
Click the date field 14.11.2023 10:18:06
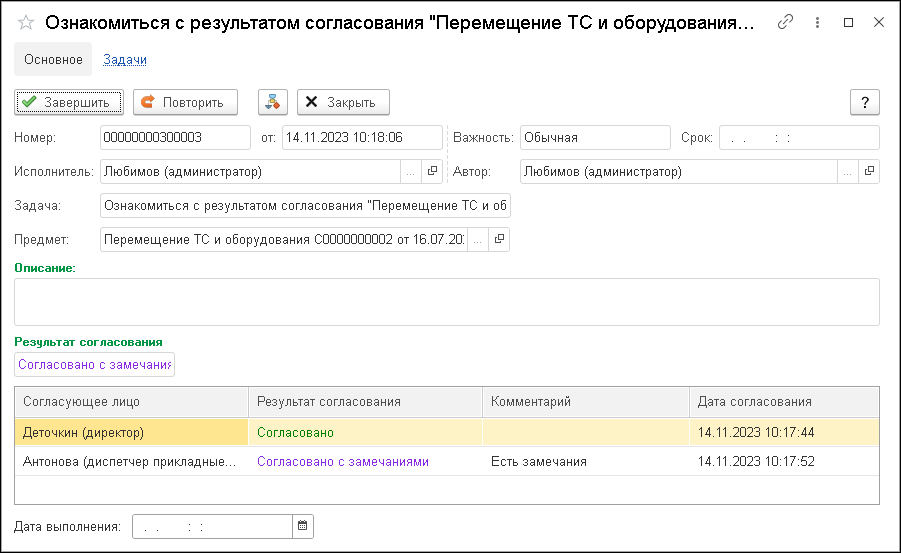tap(362, 137)
